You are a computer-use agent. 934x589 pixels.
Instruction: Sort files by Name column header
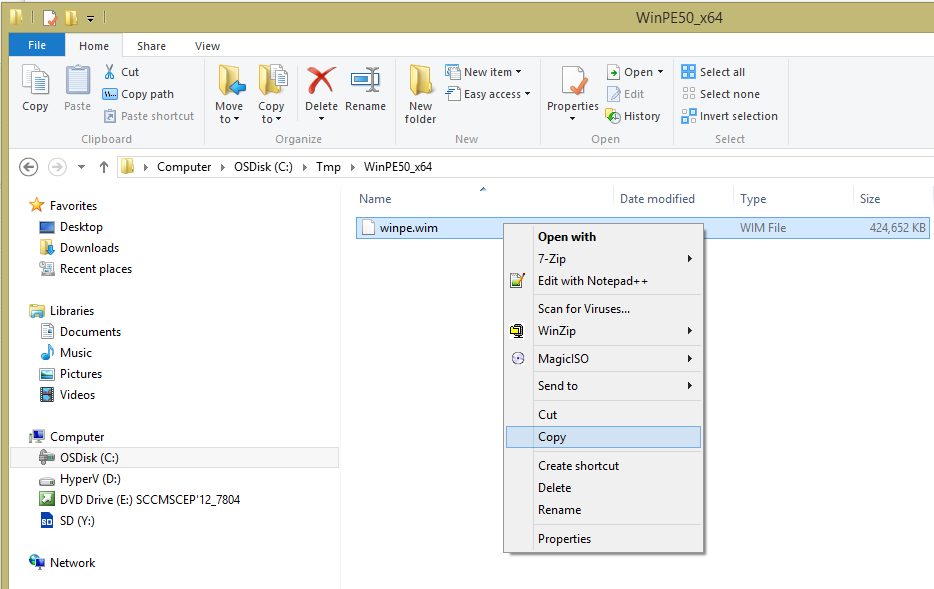375,199
